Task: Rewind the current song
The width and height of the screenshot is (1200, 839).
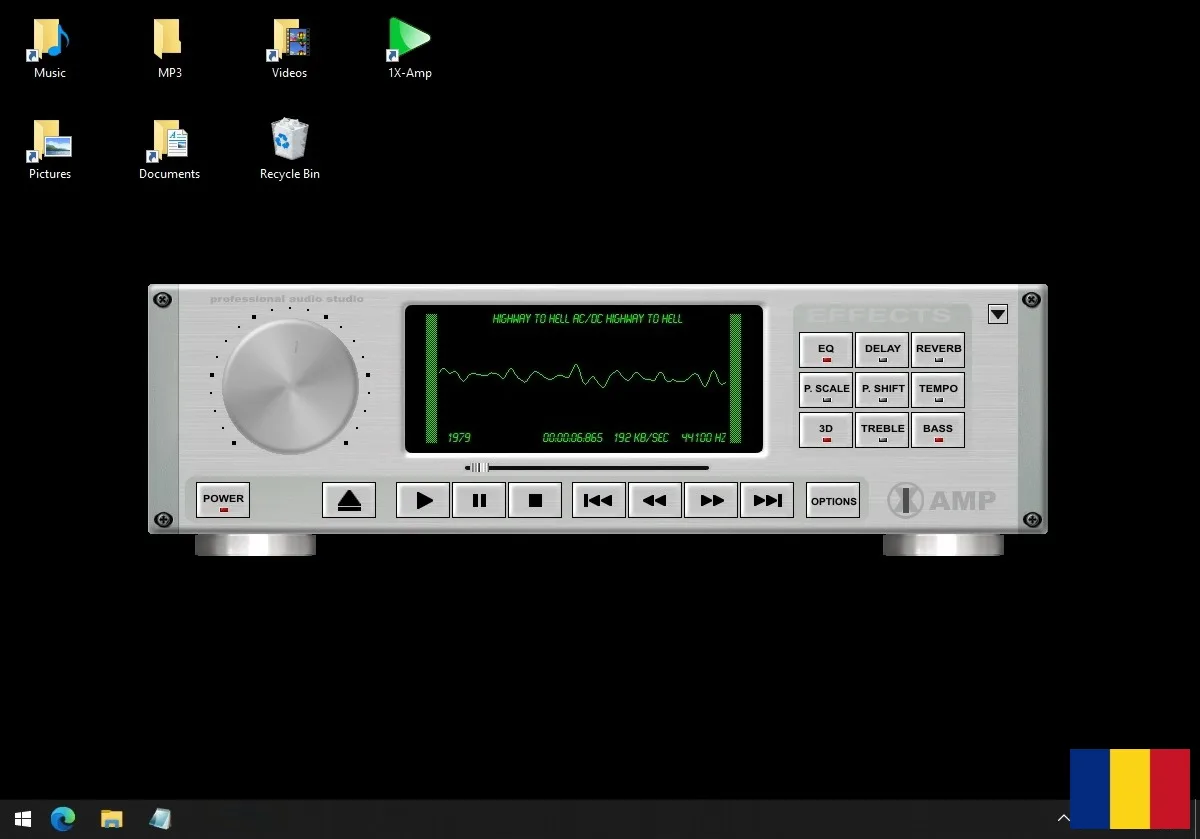Action: (x=655, y=501)
